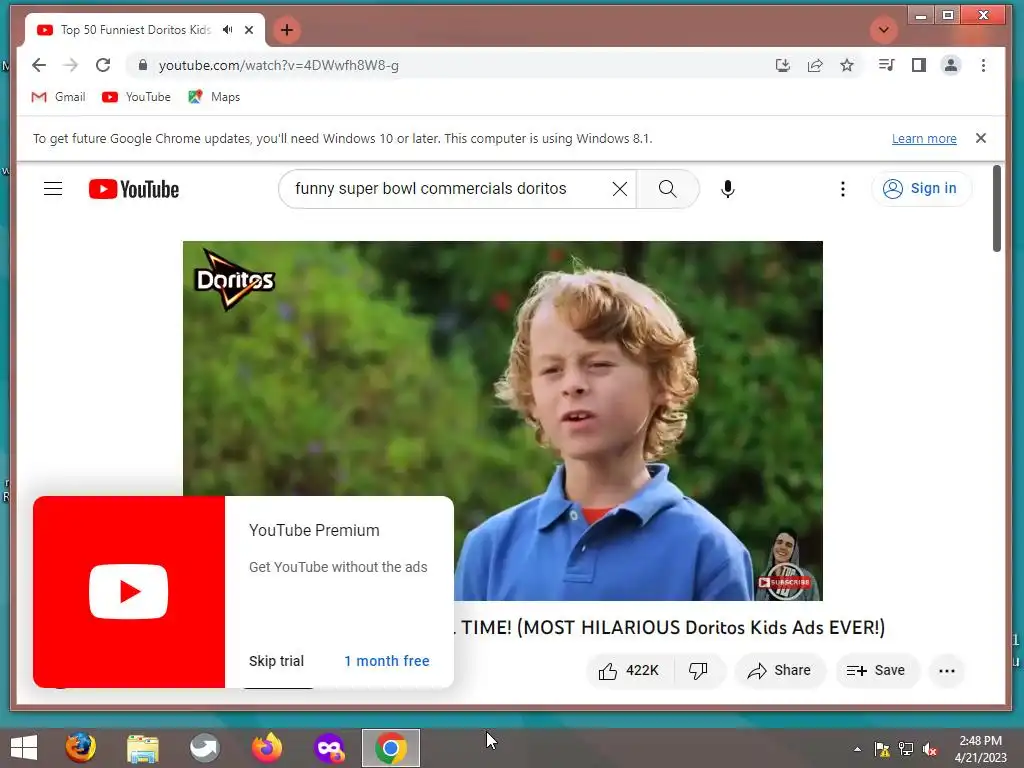1024x768 pixels.
Task: Toggle the Chrome side panel
Action: (x=919, y=65)
